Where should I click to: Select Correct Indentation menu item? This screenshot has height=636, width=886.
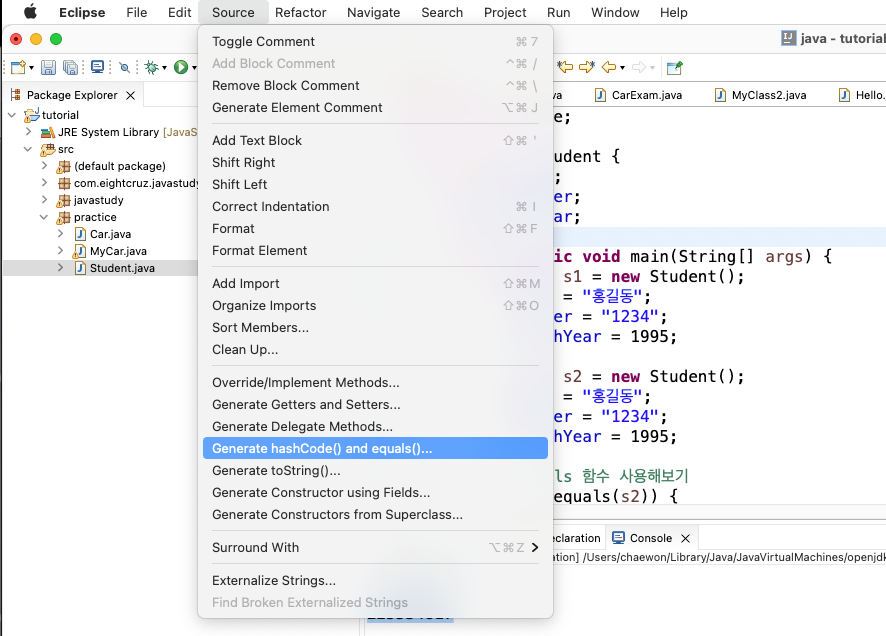pos(375,207)
